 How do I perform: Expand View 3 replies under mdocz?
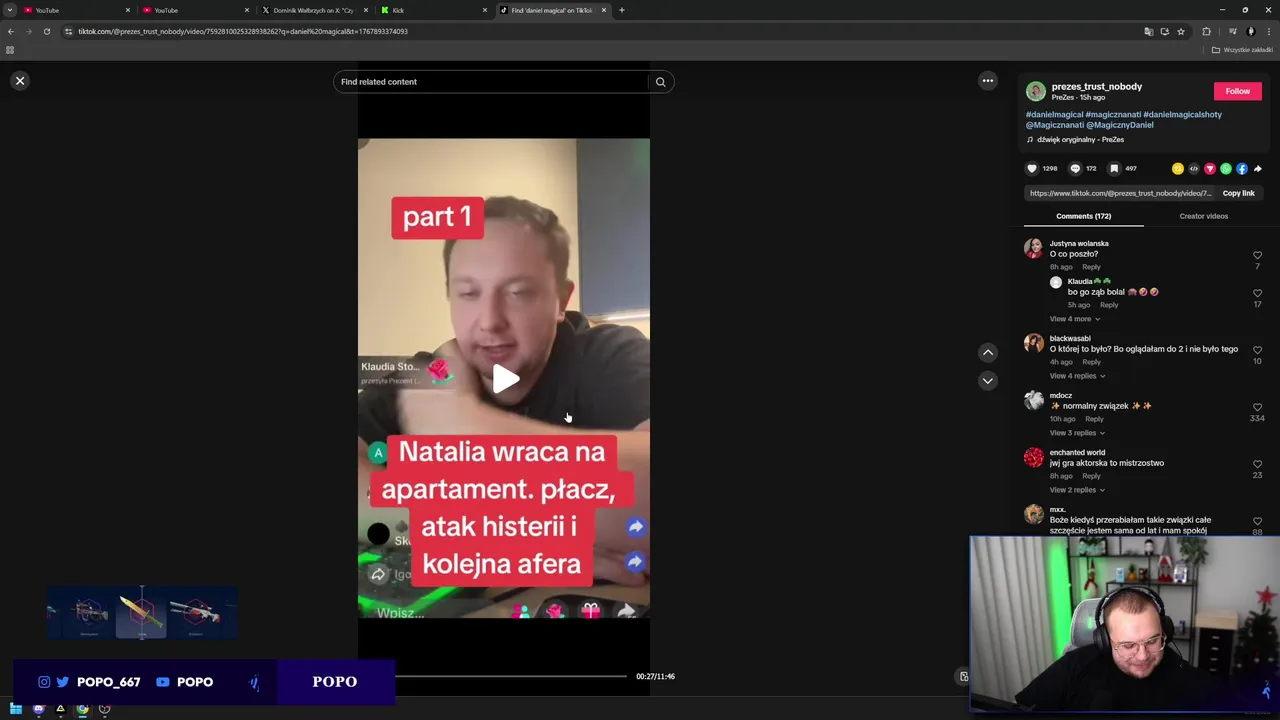(x=1077, y=433)
